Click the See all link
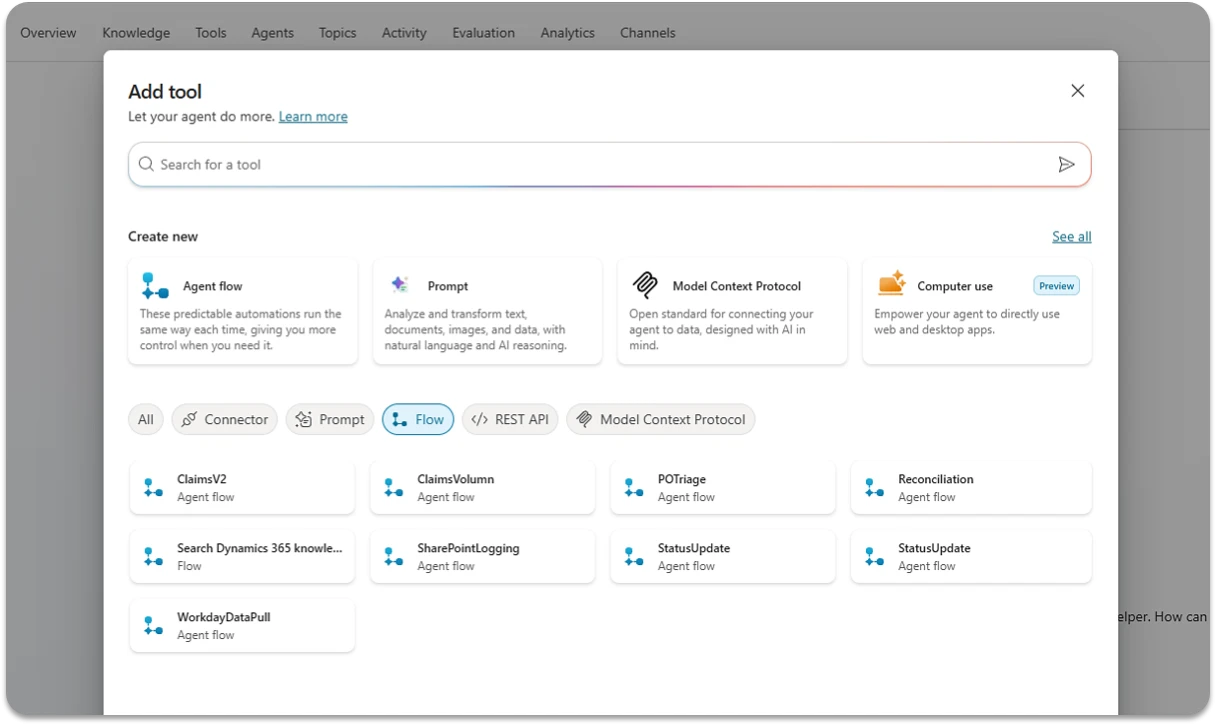This screenshot has width=1216, height=725. click(x=1071, y=237)
